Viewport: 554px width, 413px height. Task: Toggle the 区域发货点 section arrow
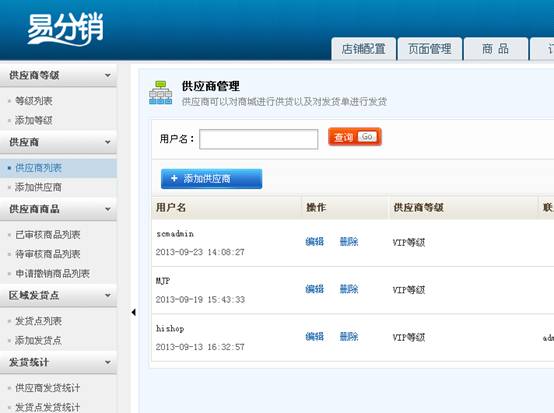pyautogui.click(x=108, y=295)
